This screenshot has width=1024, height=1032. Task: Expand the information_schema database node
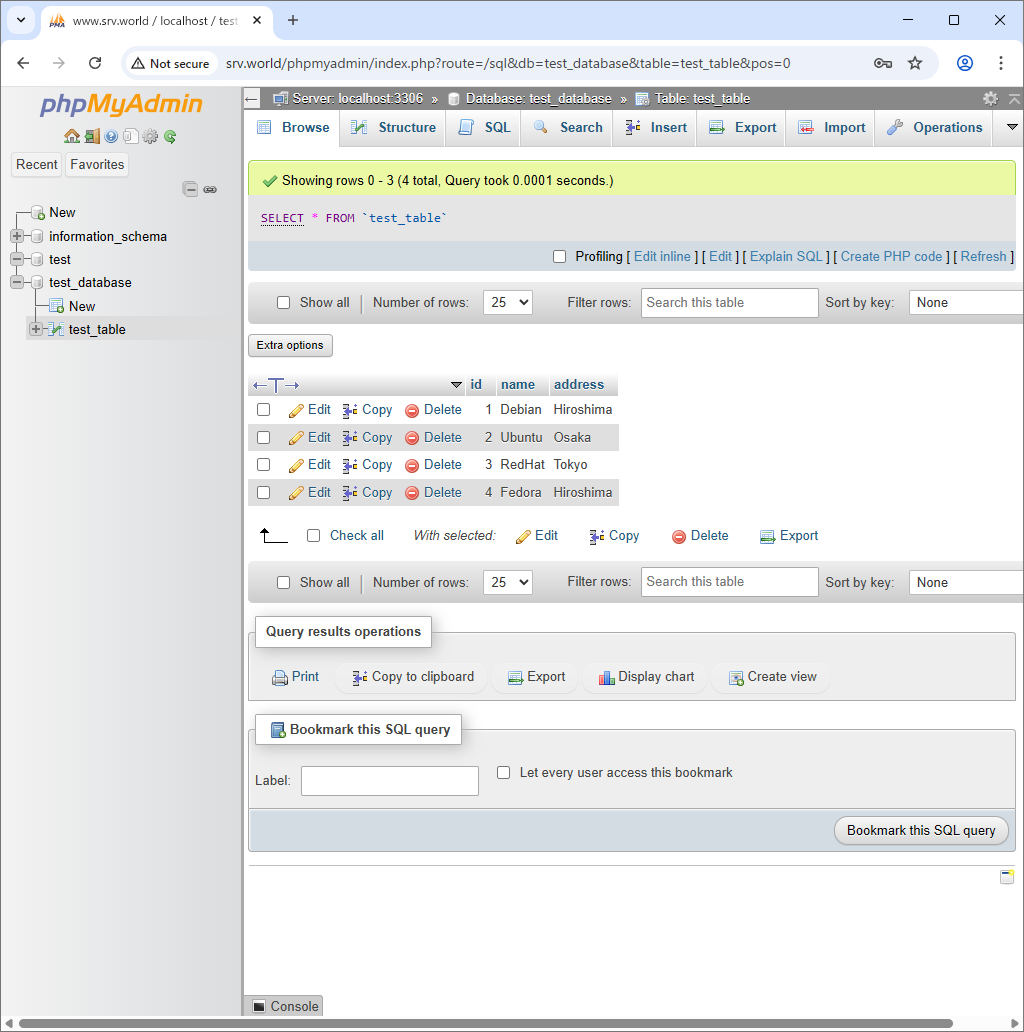tap(18, 236)
